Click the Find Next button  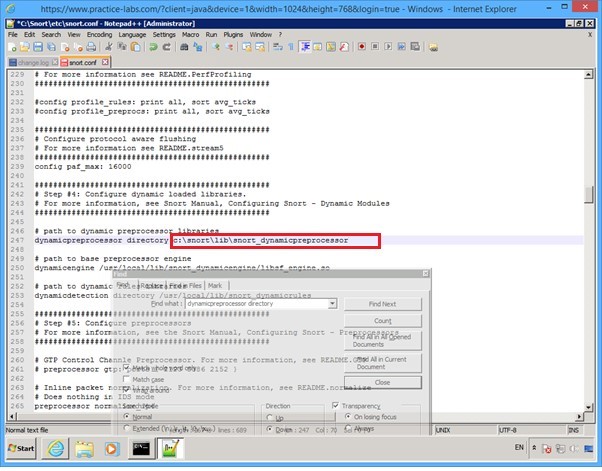coord(382,304)
